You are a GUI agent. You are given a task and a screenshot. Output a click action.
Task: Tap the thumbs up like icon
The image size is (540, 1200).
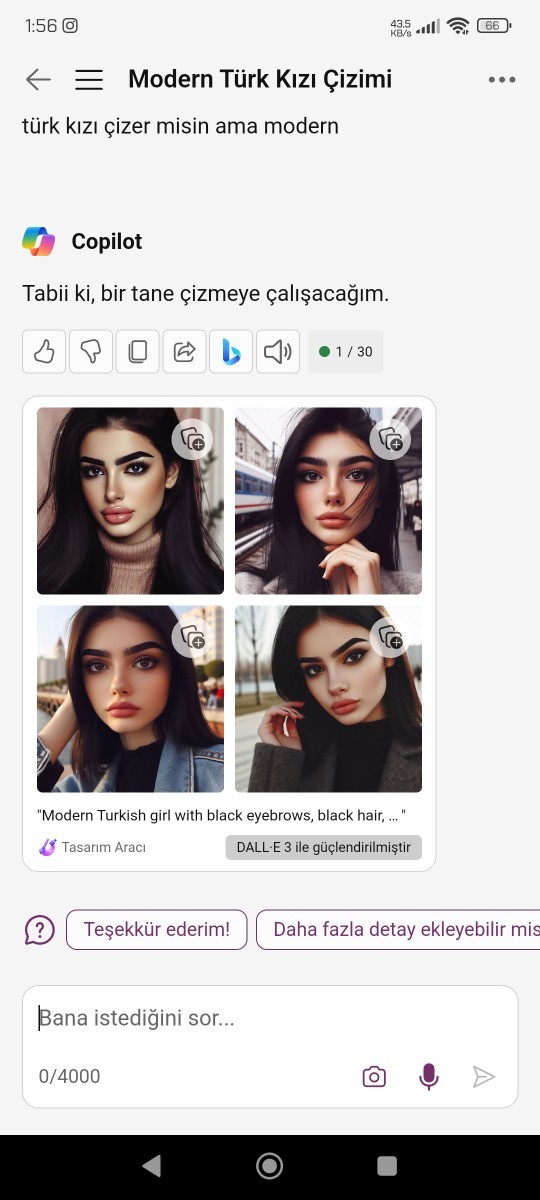(x=44, y=351)
